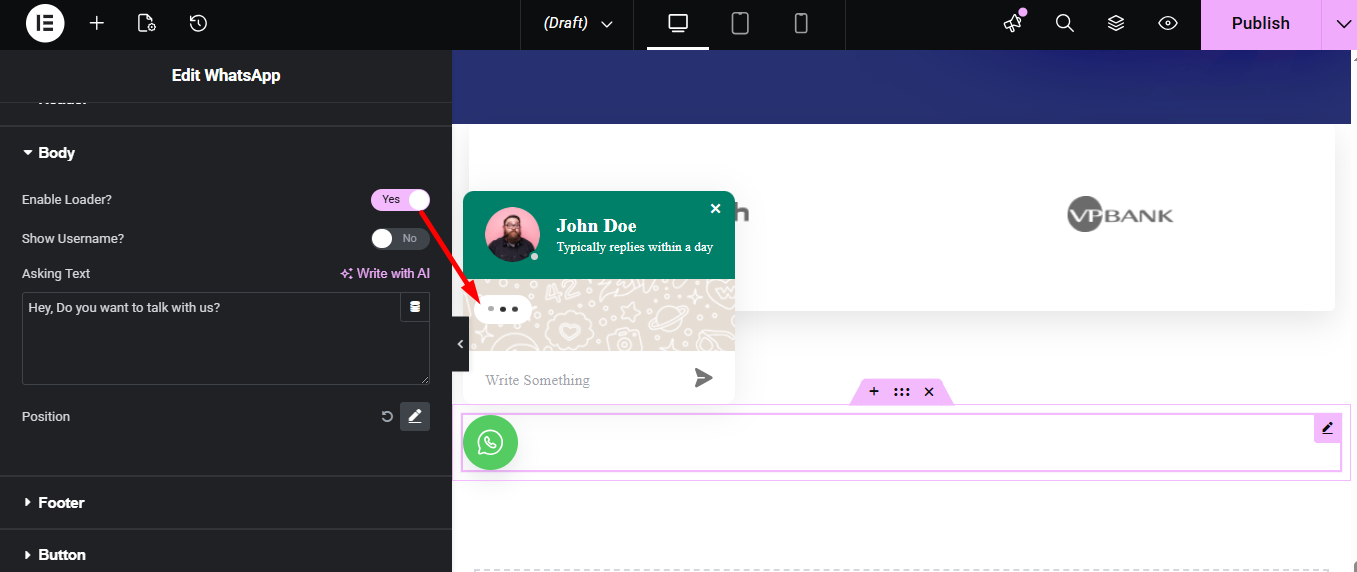Click the Position label
1357x572 pixels.
(x=46, y=417)
